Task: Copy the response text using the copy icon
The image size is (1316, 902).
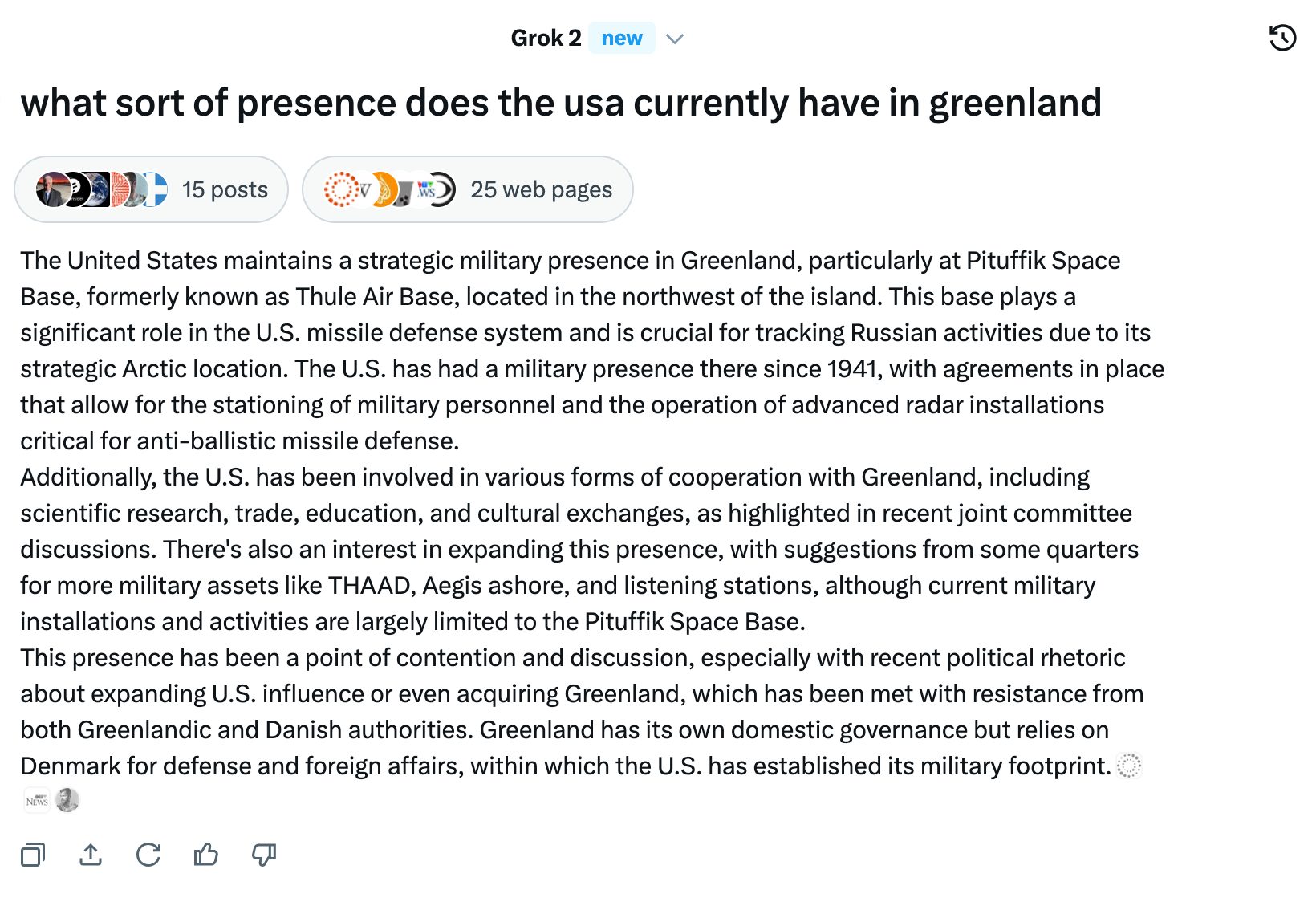Action: tap(33, 855)
